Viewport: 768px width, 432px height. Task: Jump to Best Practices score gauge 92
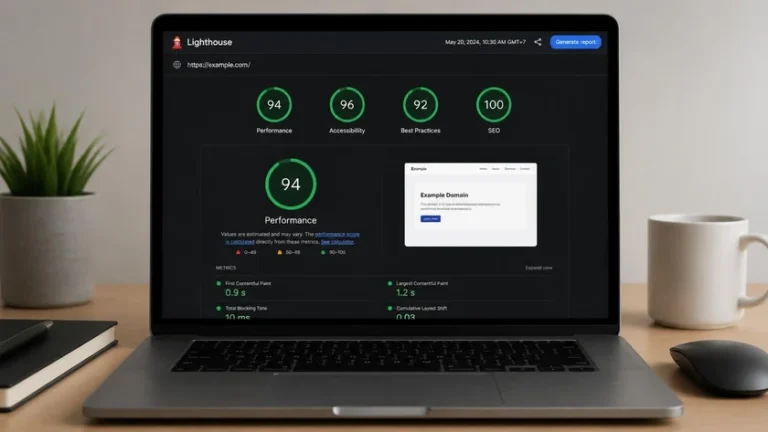[420, 104]
